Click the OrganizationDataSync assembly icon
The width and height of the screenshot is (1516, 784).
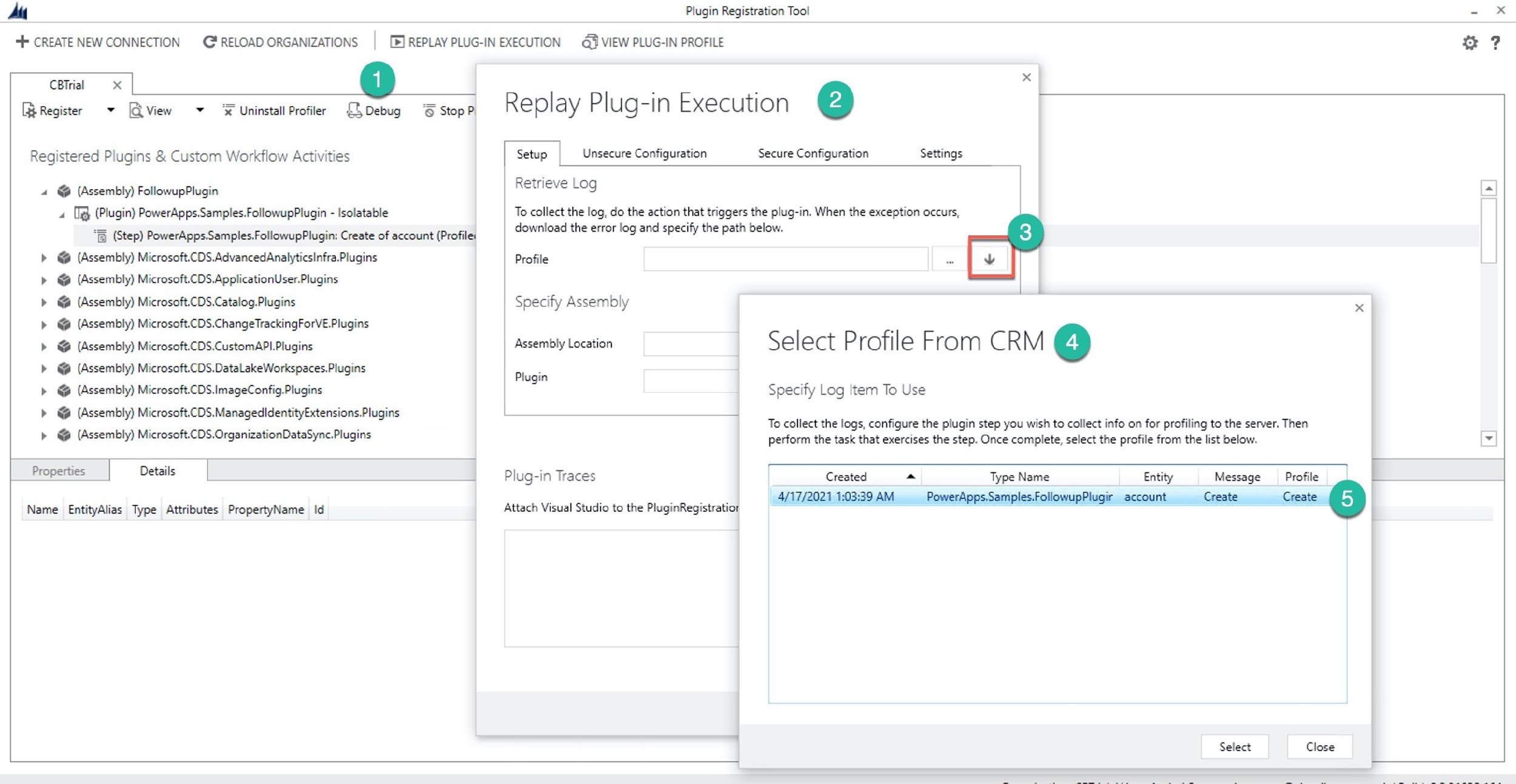[64, 435]
